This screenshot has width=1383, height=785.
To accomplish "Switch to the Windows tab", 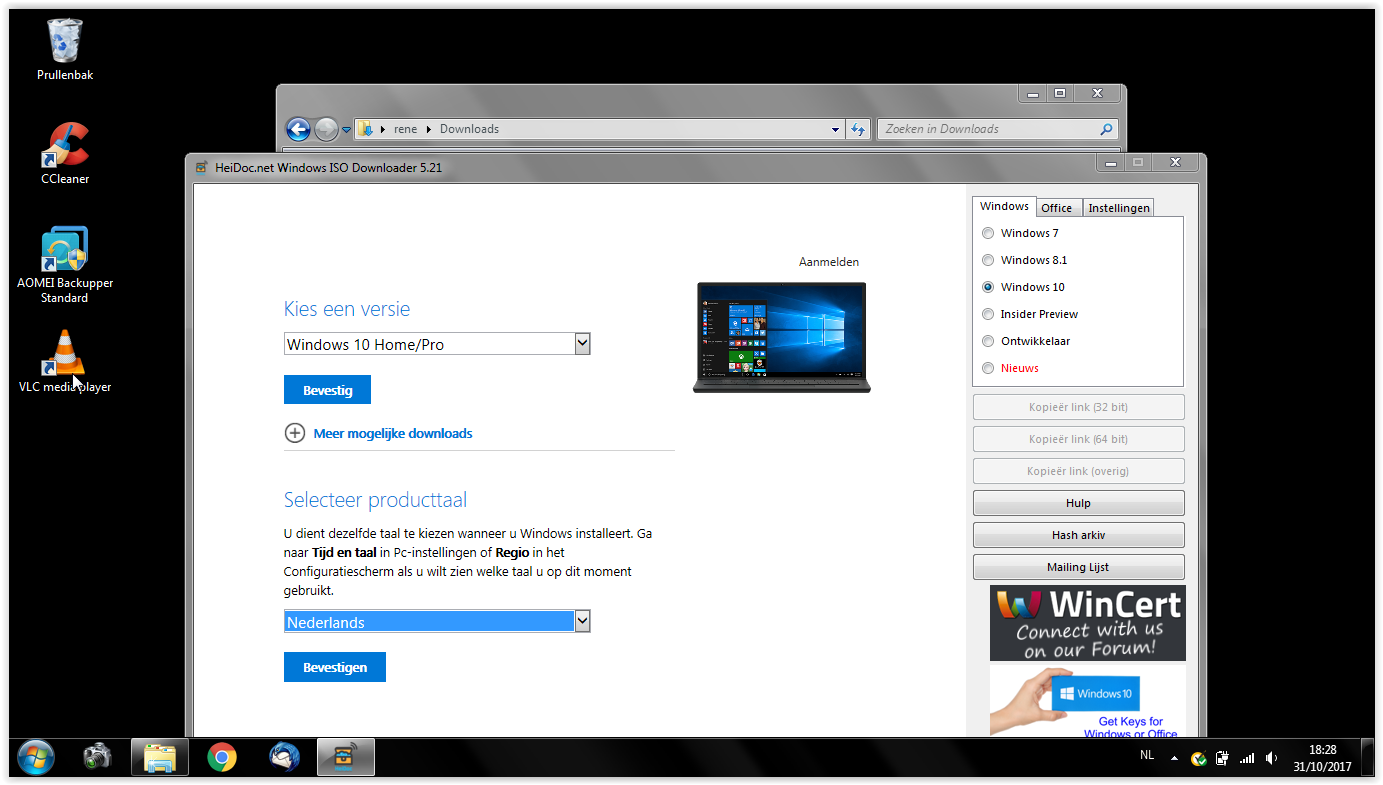I will (1004, 207).
